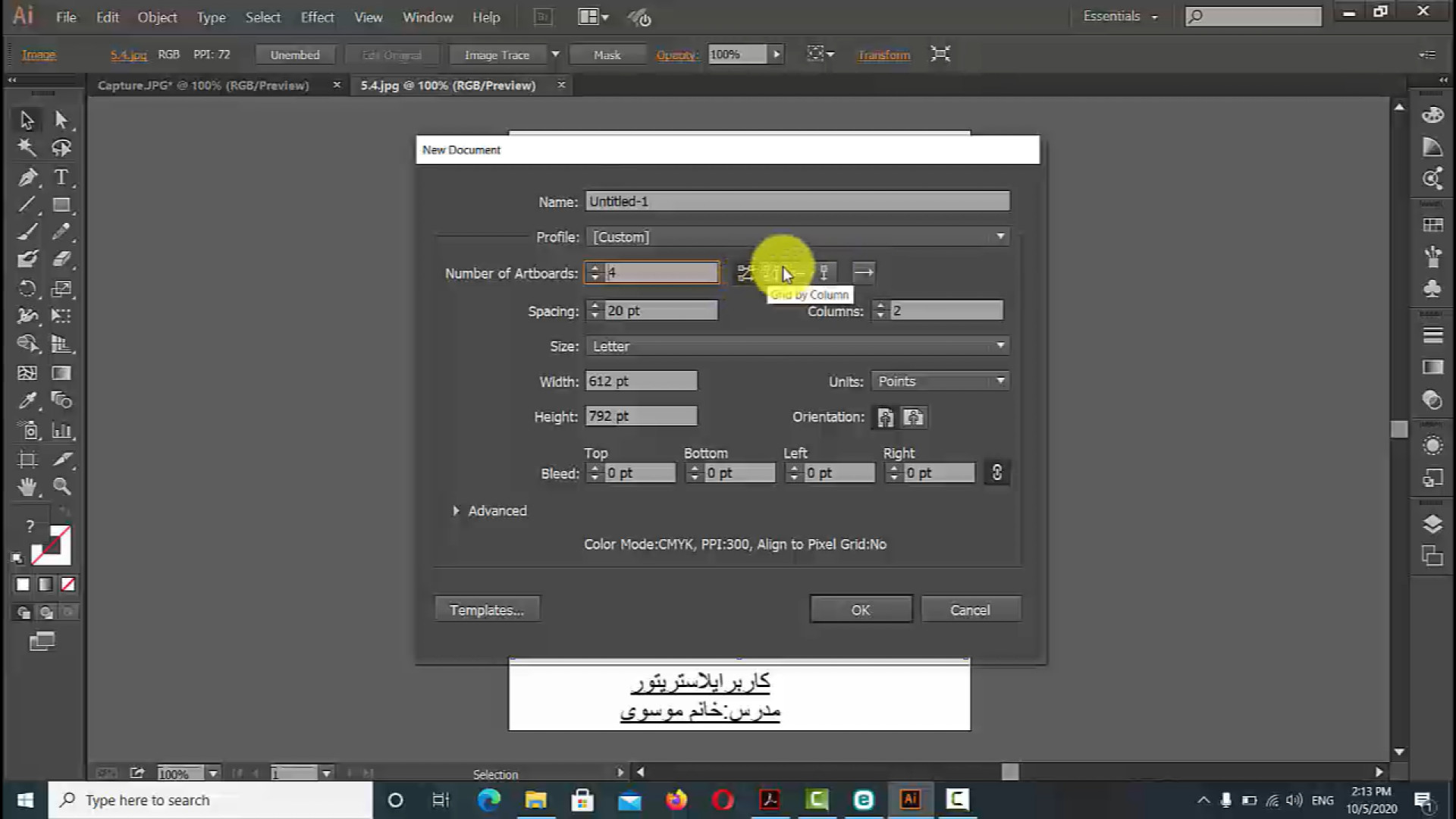The height and width of the screenshot is (819, 1456).
Task: Select the Hand tool
Action: point(27,487)
